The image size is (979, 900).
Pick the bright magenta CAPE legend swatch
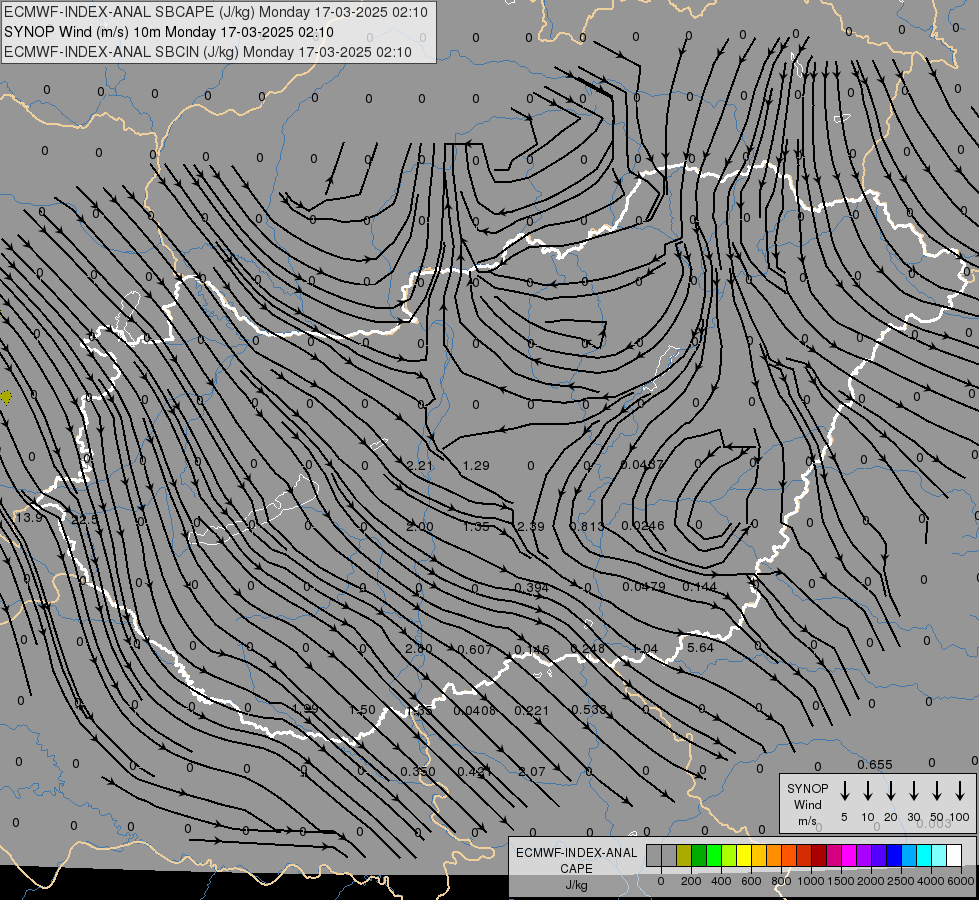pyautogui.click(x=849, y=855)
